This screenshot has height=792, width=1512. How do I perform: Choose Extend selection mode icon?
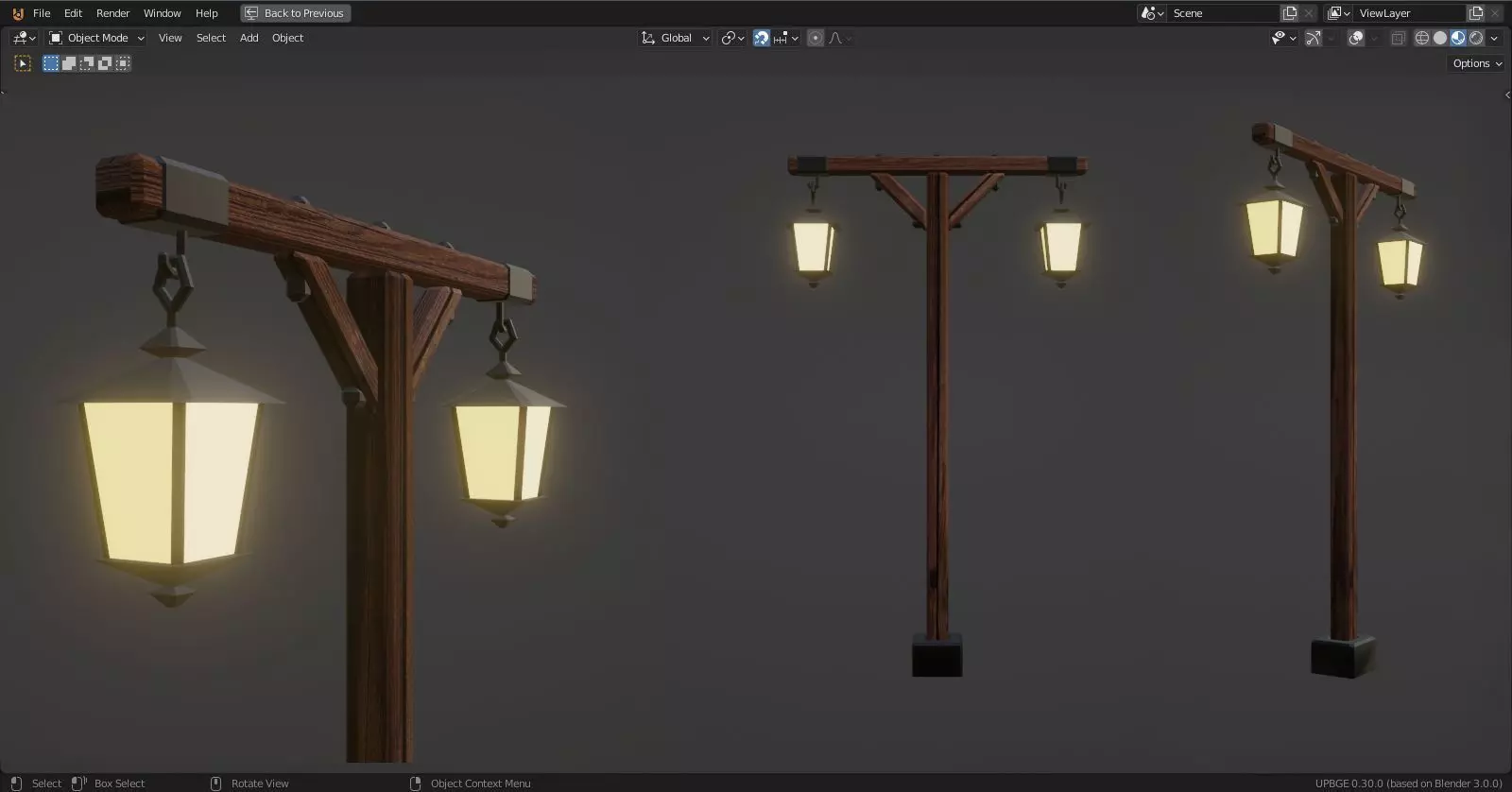(69, 63)
